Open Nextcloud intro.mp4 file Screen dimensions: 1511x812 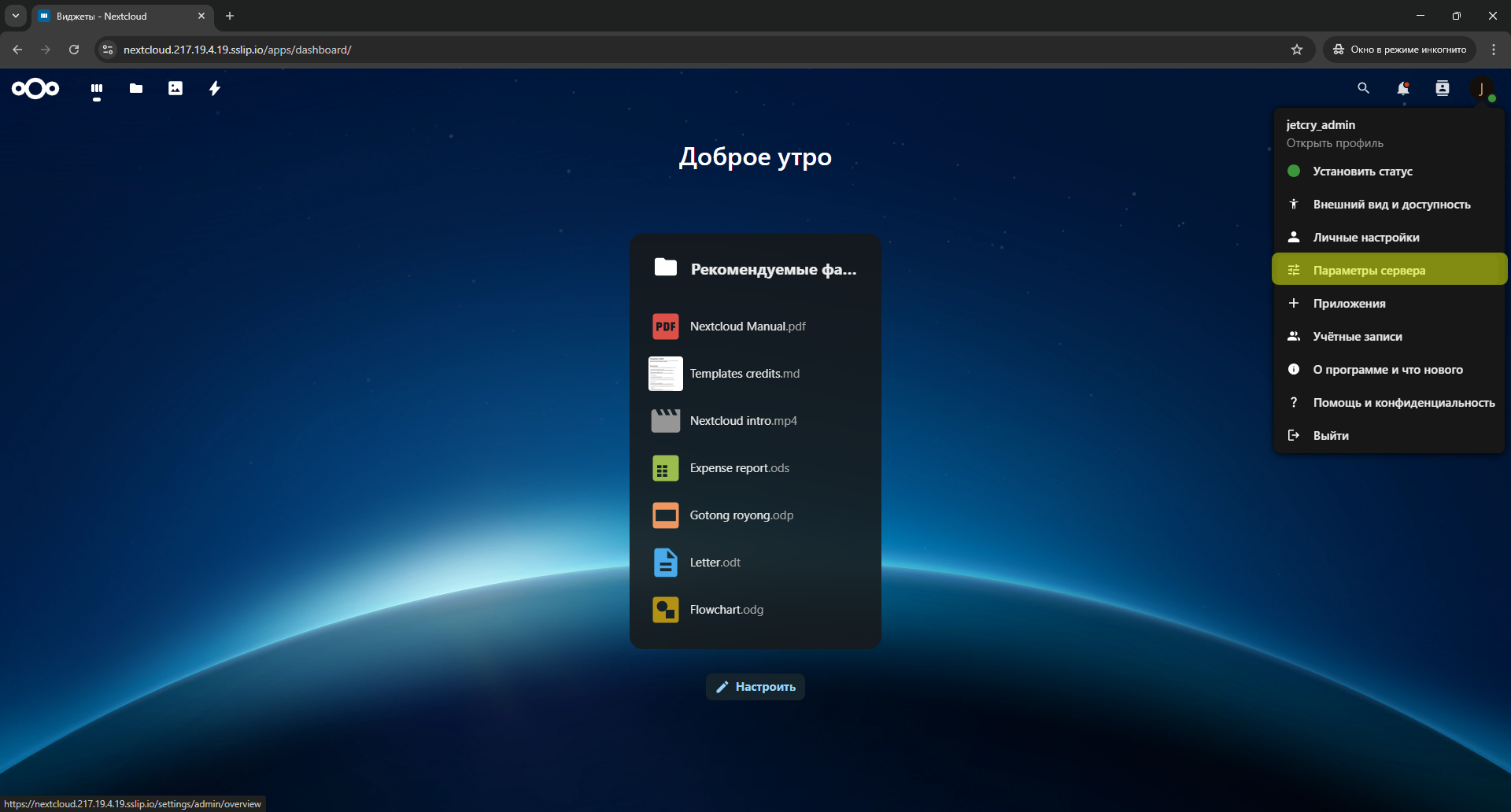pyautogui.click(x=755, y=421)
